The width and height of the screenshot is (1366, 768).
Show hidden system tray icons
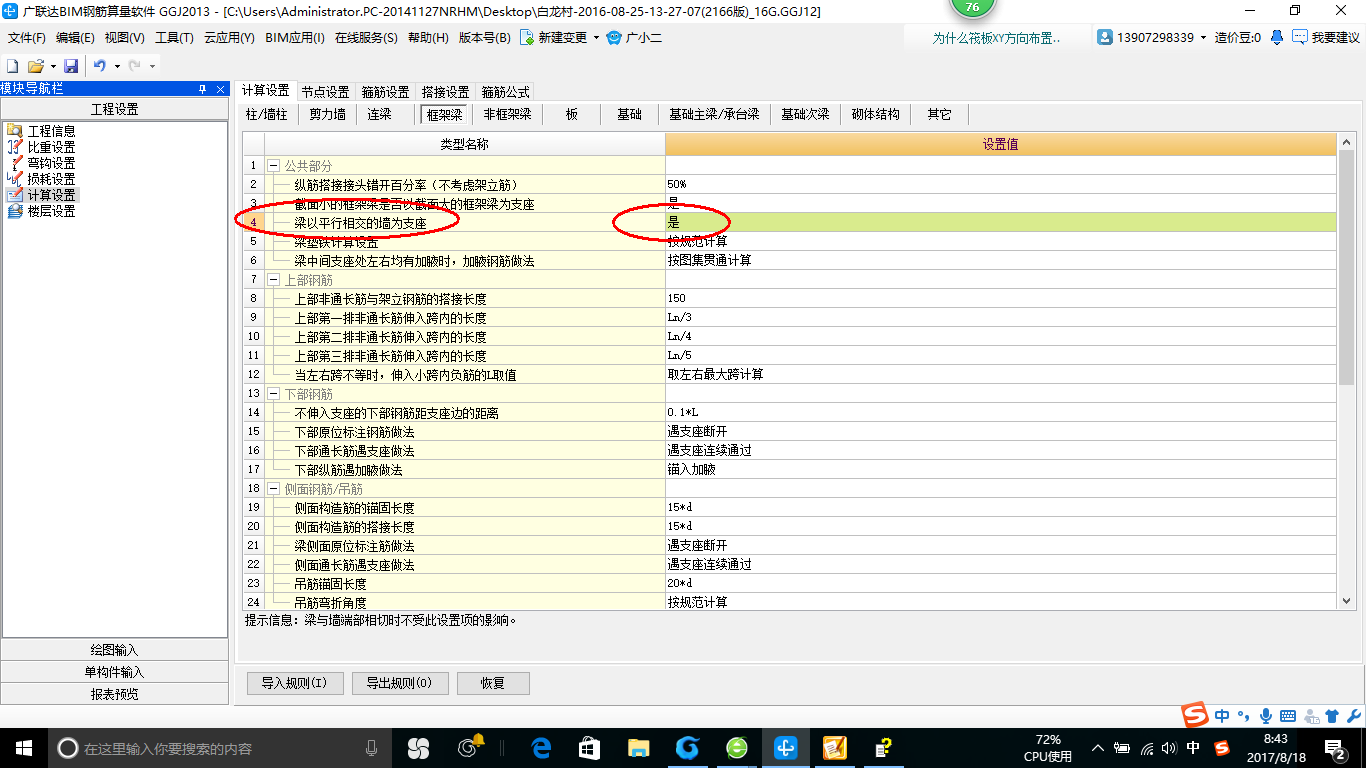point(1098,748)
